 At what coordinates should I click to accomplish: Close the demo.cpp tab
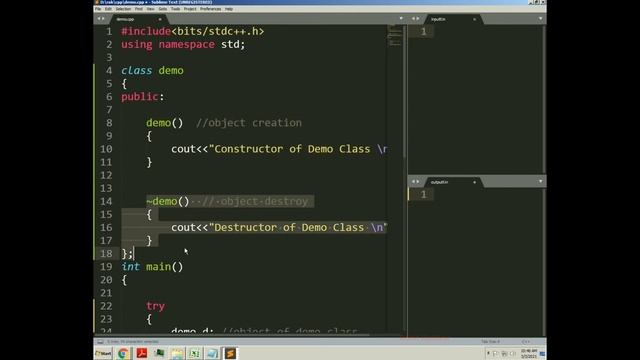160,19
